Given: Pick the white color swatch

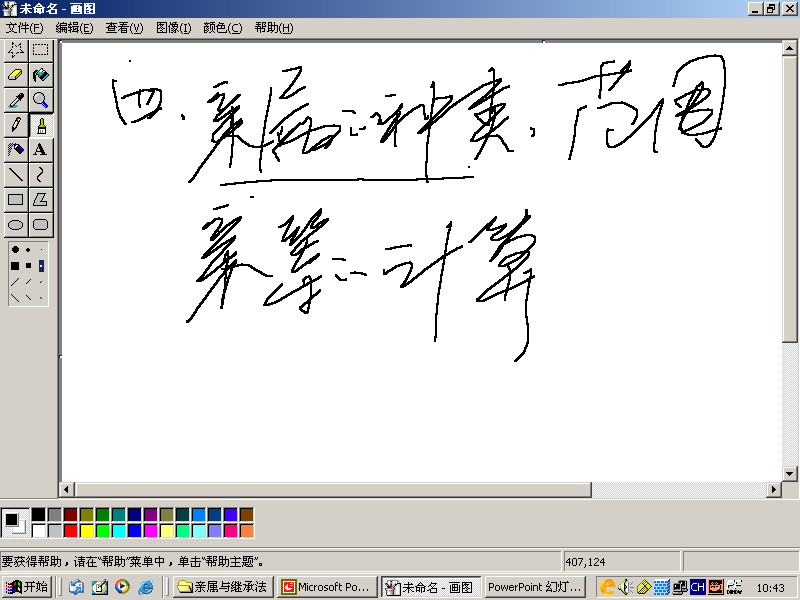Looking at the screenshot, I should (38, 531).
